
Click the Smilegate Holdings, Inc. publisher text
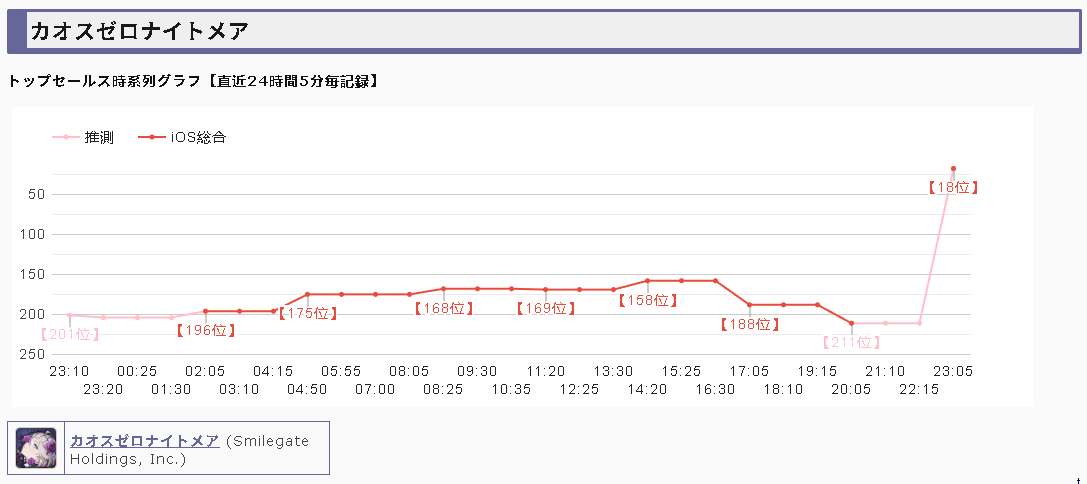tap(189, 450)
